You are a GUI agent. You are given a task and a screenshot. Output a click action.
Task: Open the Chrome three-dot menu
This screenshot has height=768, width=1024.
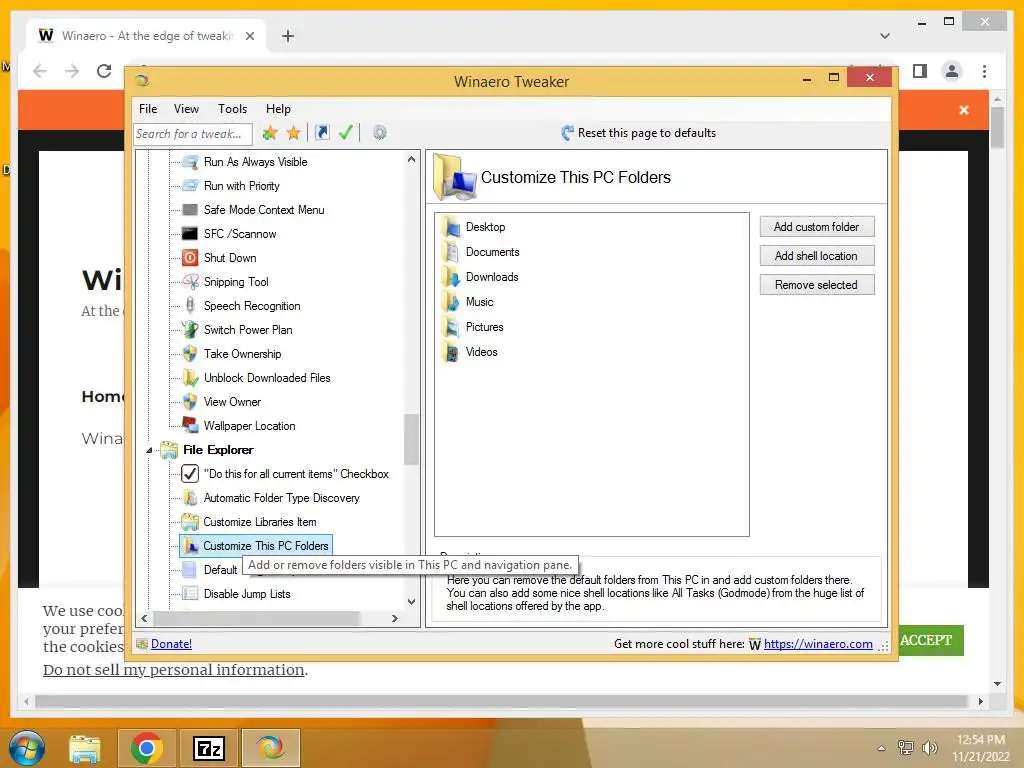point(984,71)
